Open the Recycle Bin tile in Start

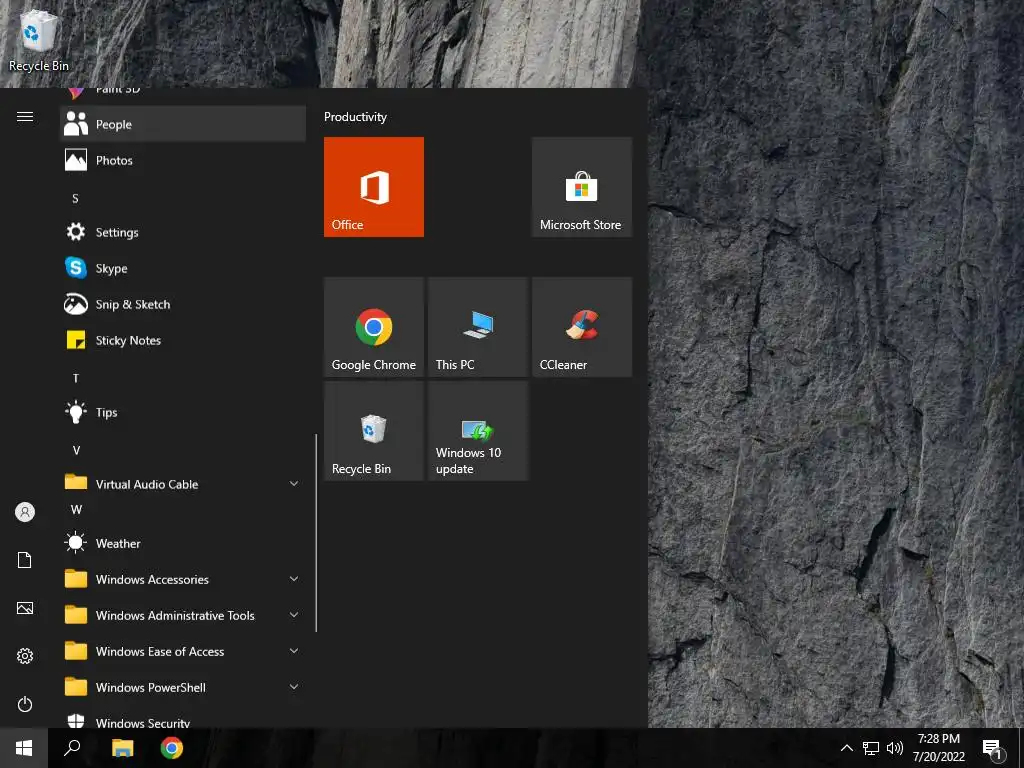tap(374, 431)
